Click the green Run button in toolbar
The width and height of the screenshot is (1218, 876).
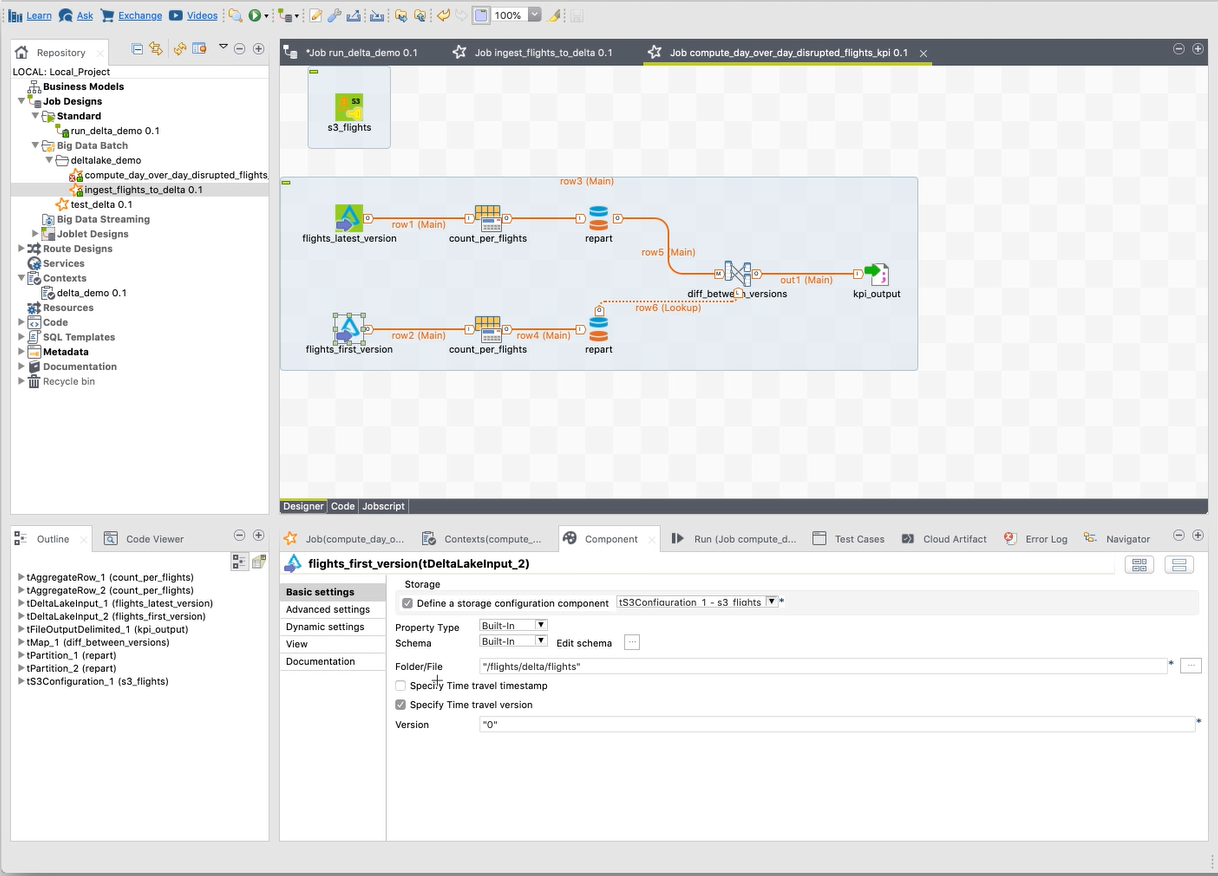click(x=255, y=15)
